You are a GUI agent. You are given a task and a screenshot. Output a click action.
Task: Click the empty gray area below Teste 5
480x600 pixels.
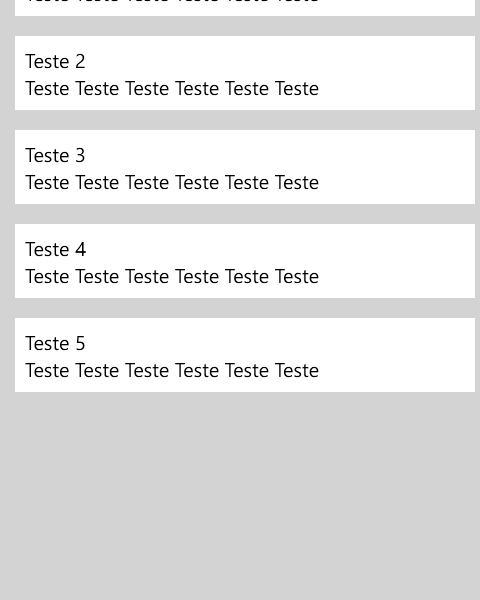pyautogui.click(x=240, y=496)
